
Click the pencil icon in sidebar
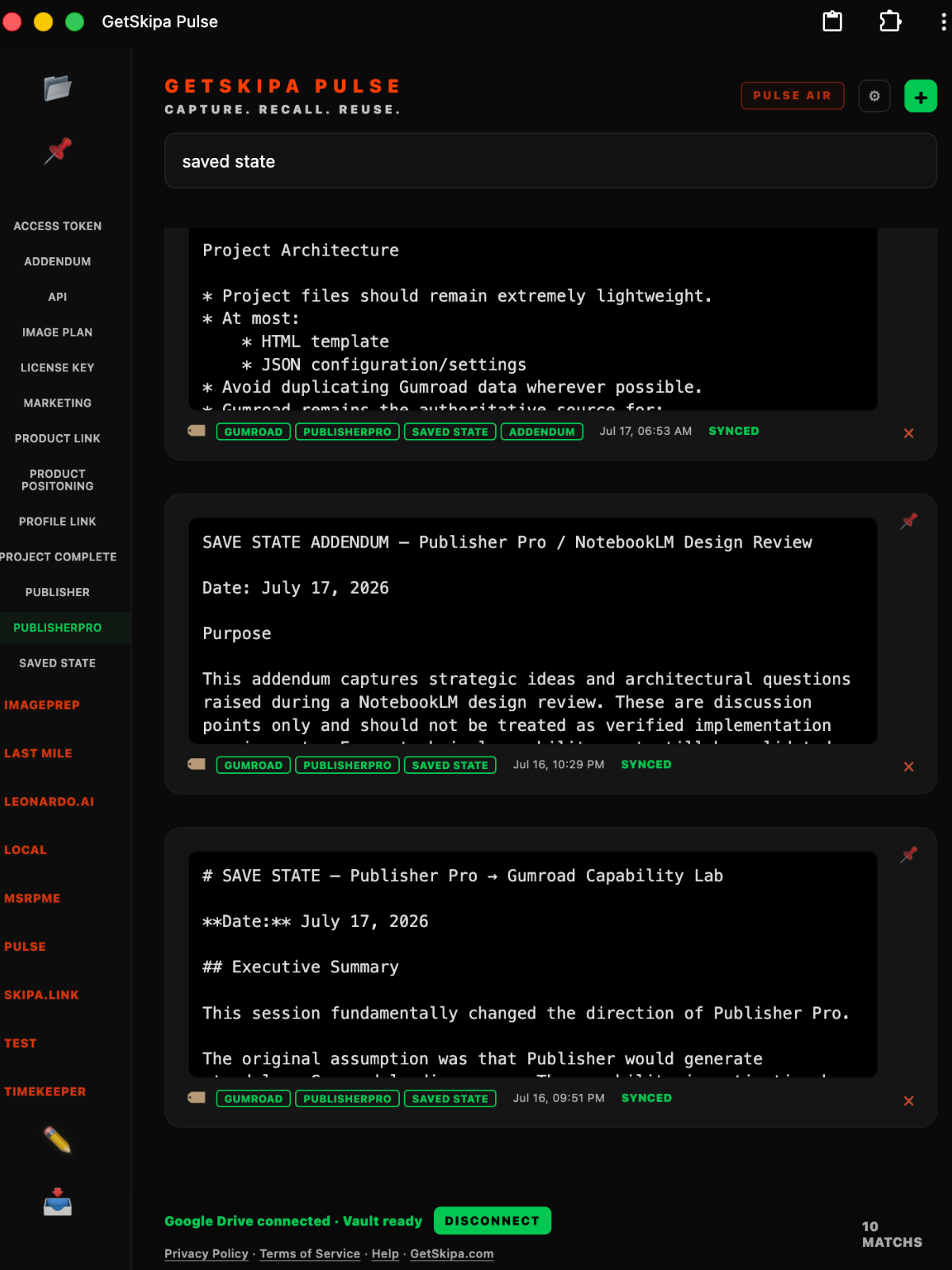pos(57,1140)
